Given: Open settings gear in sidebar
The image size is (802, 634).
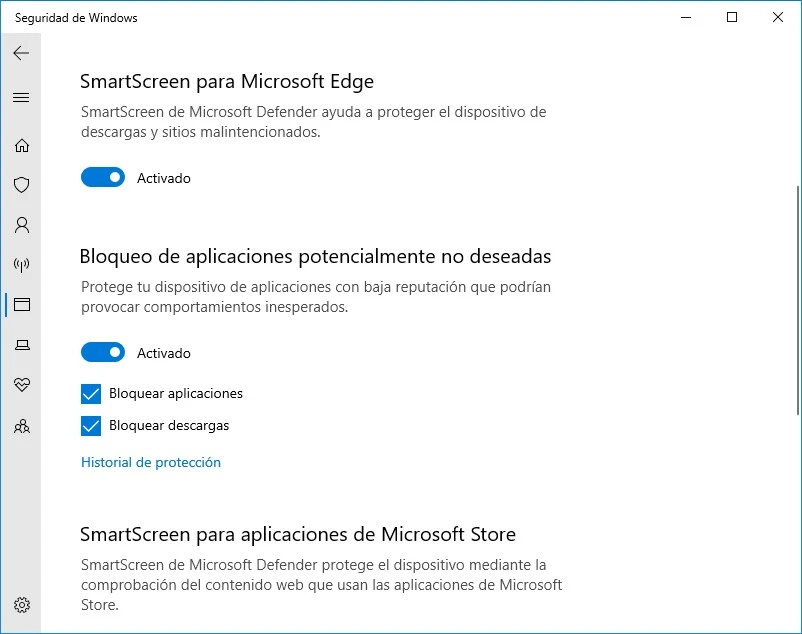Looking at the screenshot, I should 21,605.
